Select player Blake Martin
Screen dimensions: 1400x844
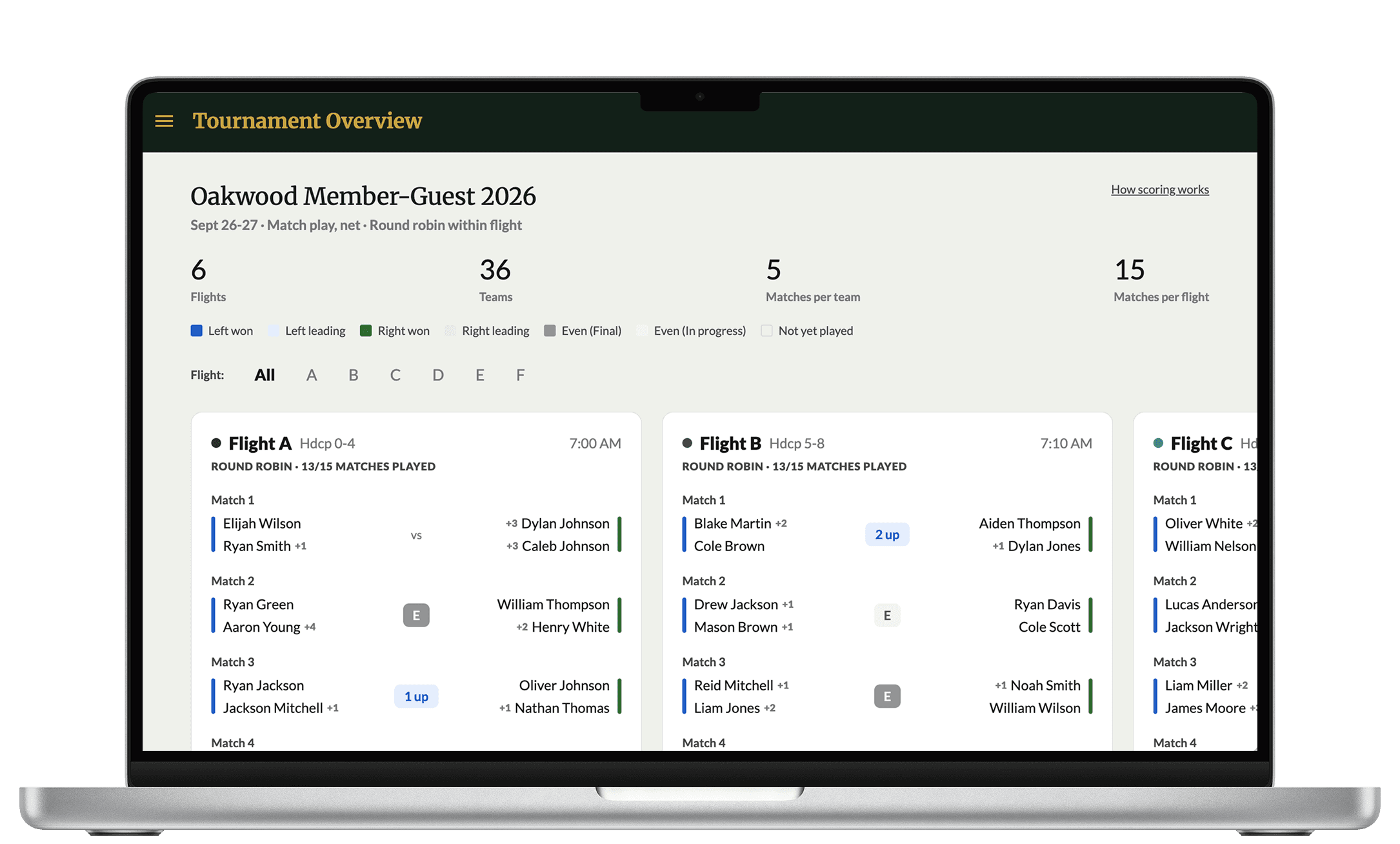point(733,523)
